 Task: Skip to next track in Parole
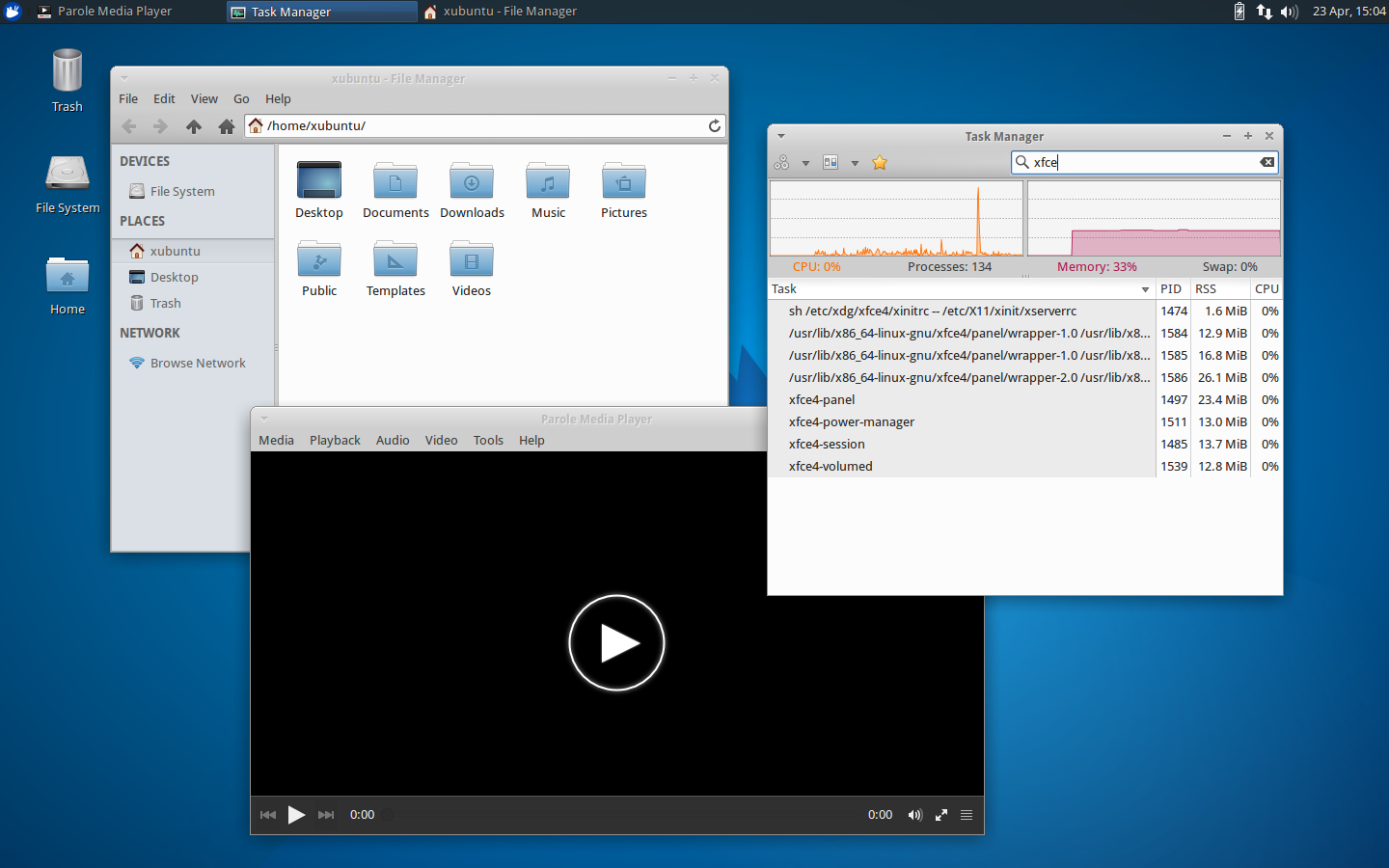tap(326, 815)
